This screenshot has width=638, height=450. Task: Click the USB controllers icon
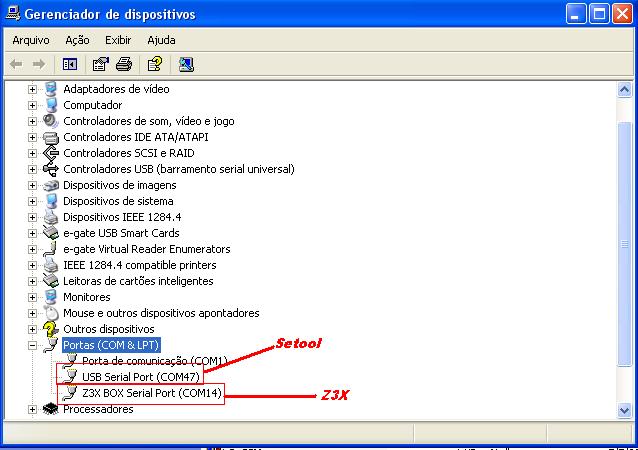51,169
